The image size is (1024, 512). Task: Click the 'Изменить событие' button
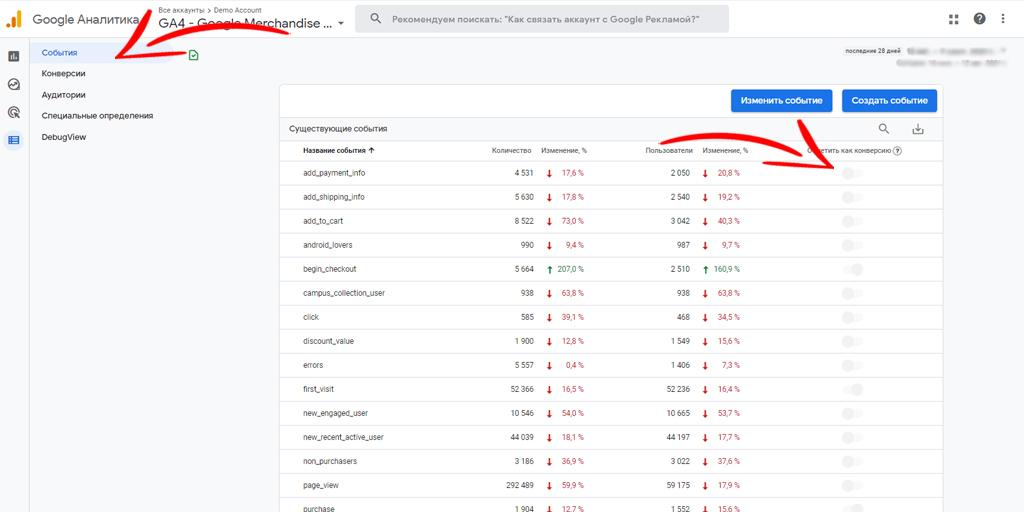coord(781,101)
